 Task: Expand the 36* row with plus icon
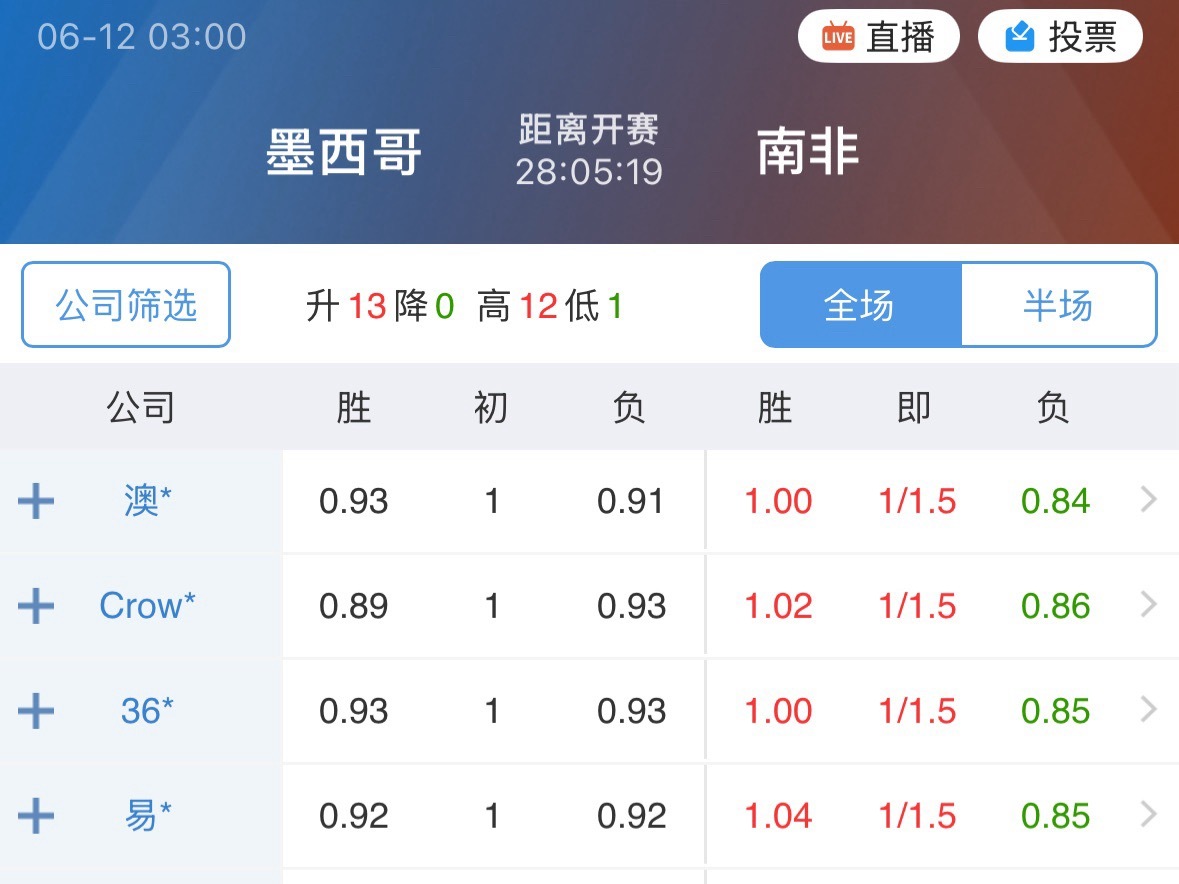36,711
